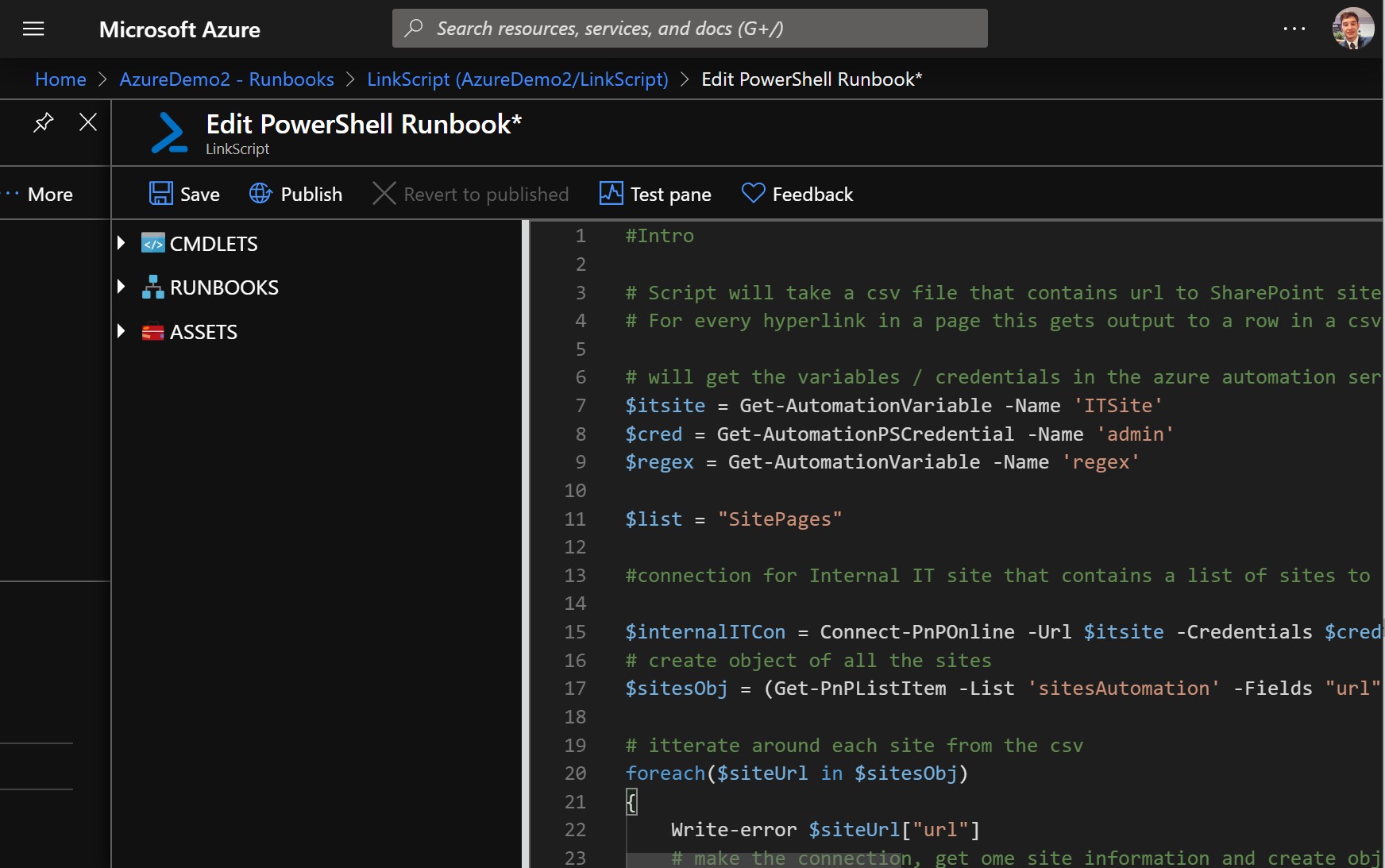Viewport: 1385px width, 868px height.
Task: Open the More menu in left blade
Action: [x=38, y=195]
